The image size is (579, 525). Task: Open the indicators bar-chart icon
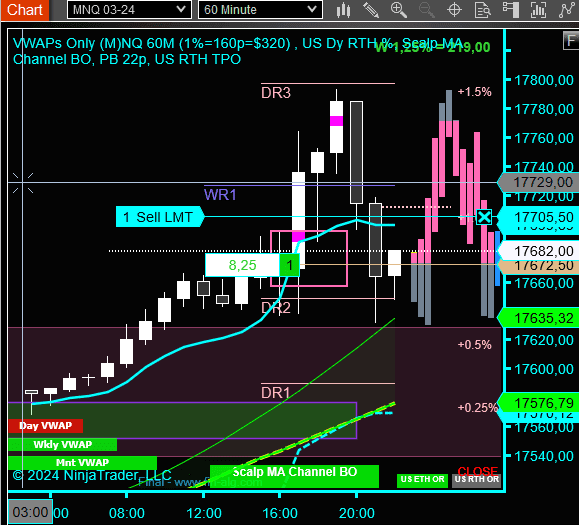click(x=538, y=10)
